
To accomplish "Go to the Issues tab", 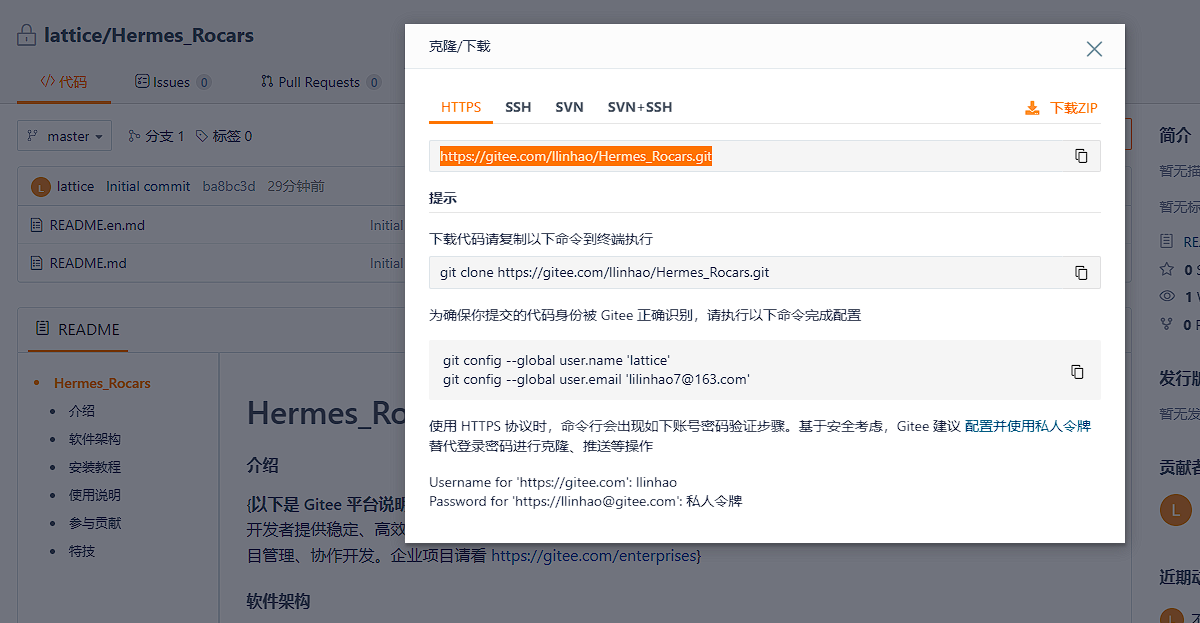I will tap(173, 82).
